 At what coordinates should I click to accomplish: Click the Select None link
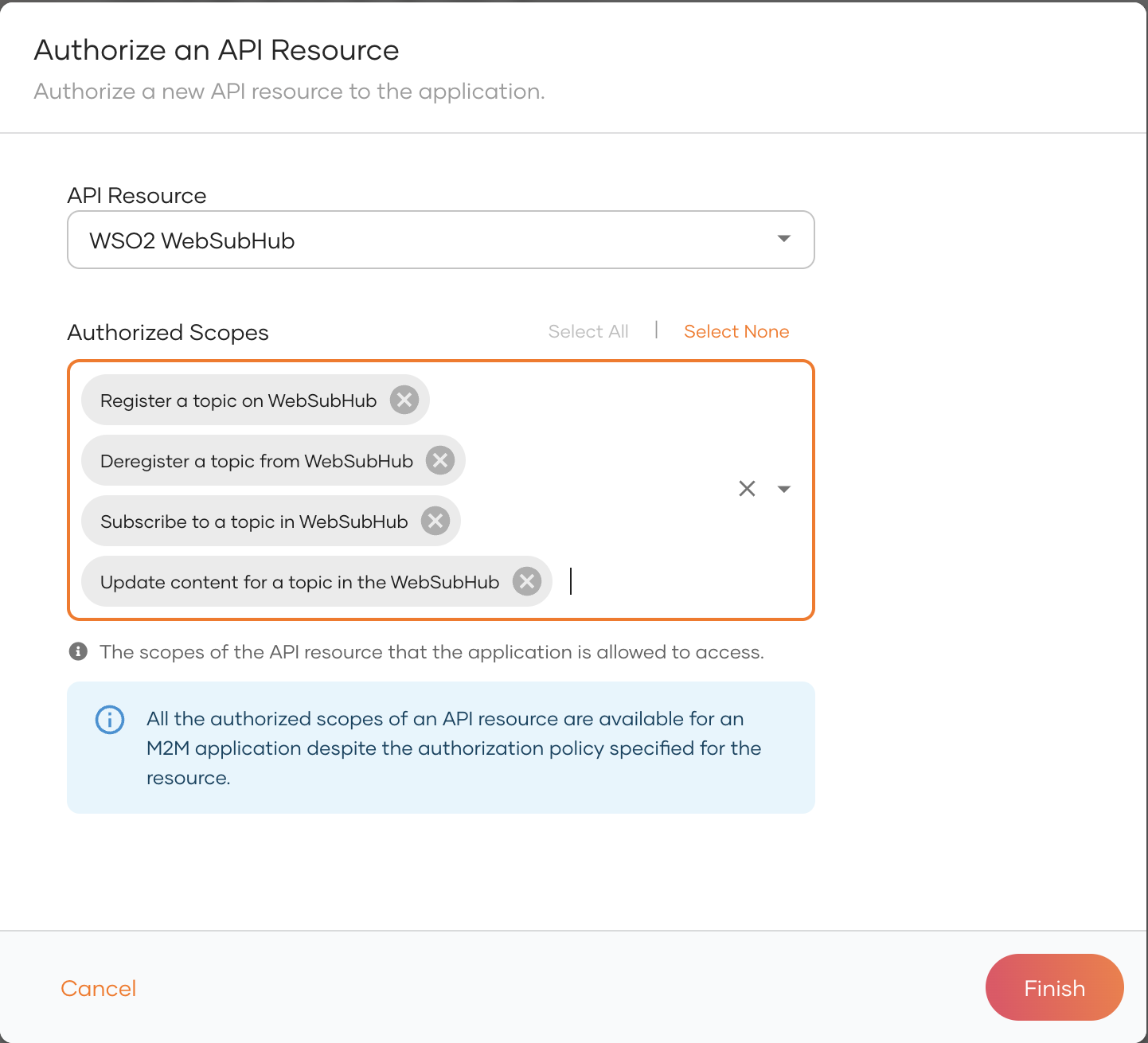[x=736, y=331]
